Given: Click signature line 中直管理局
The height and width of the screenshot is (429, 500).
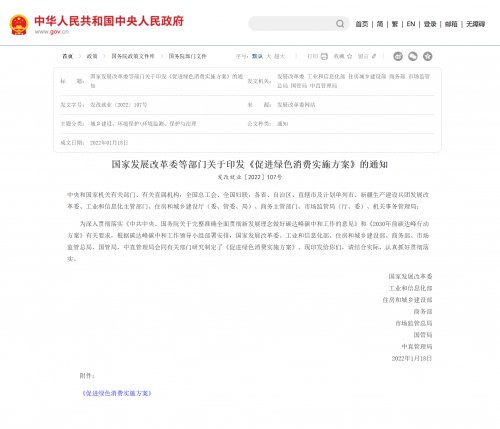Looking at the screenshot, I should (x=417, y=346).
